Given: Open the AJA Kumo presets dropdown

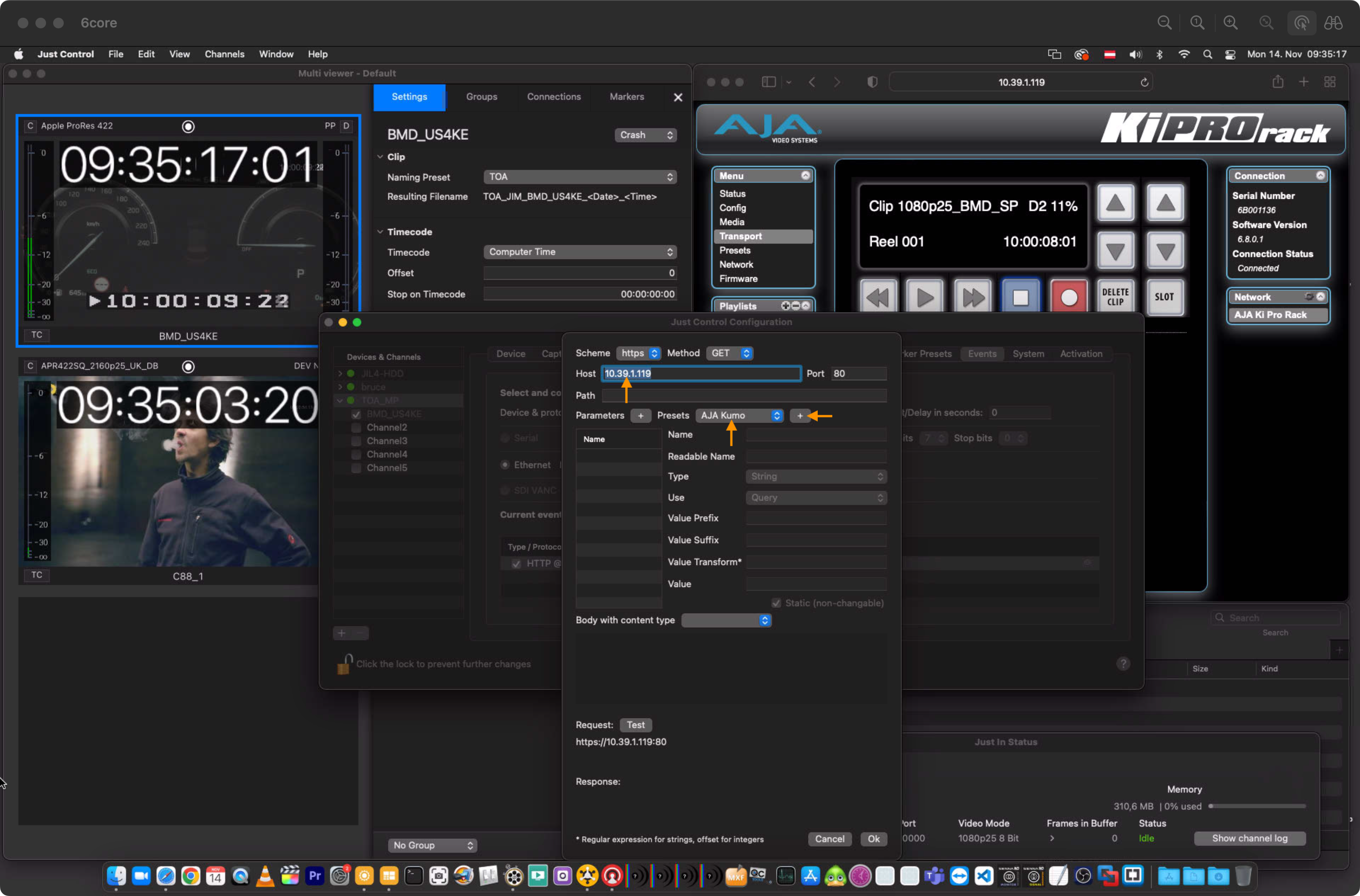Looking at the screenshot, I should (x=739, y=415).
